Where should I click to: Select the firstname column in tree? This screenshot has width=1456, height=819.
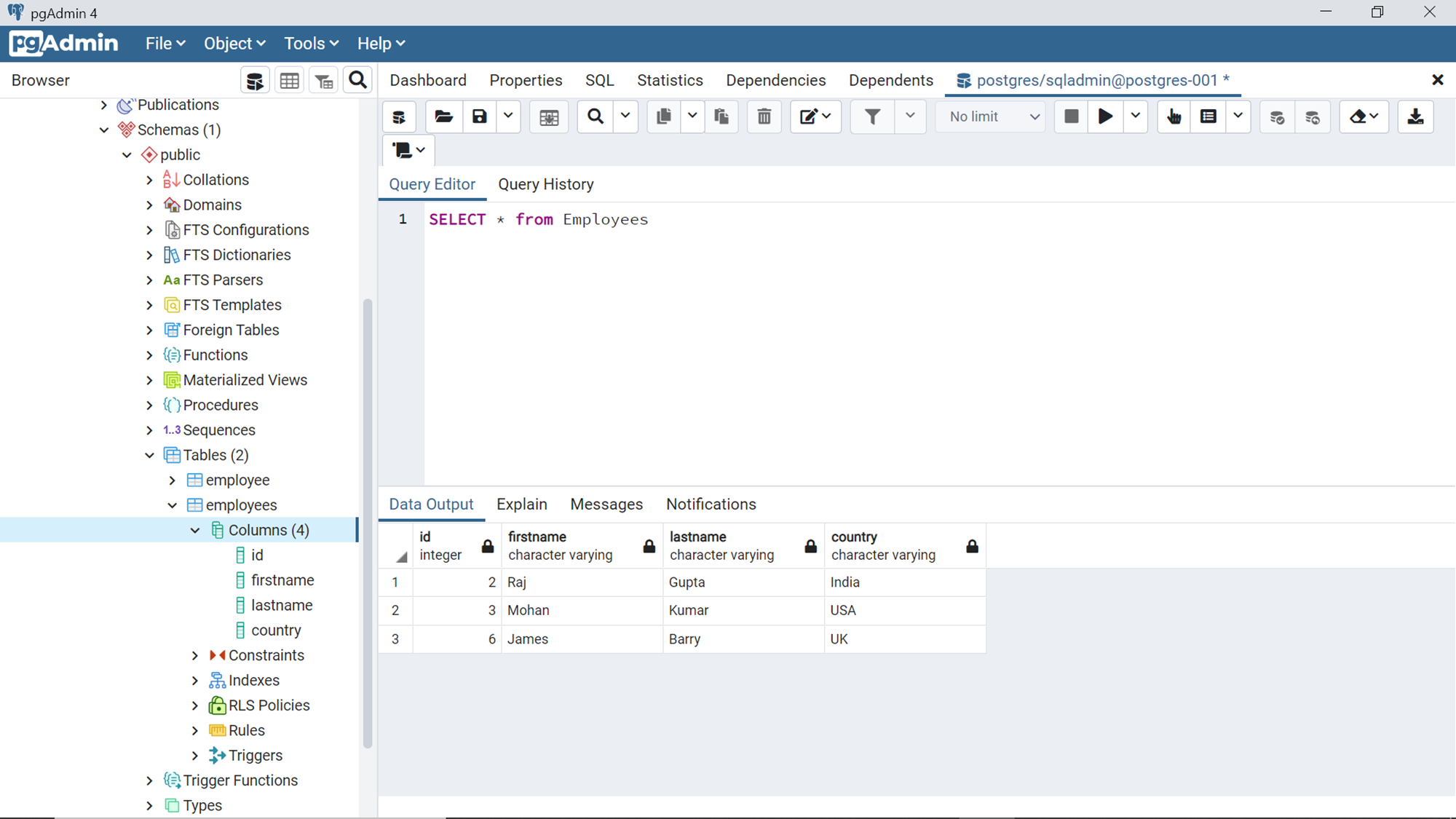[x=282, y=580]
